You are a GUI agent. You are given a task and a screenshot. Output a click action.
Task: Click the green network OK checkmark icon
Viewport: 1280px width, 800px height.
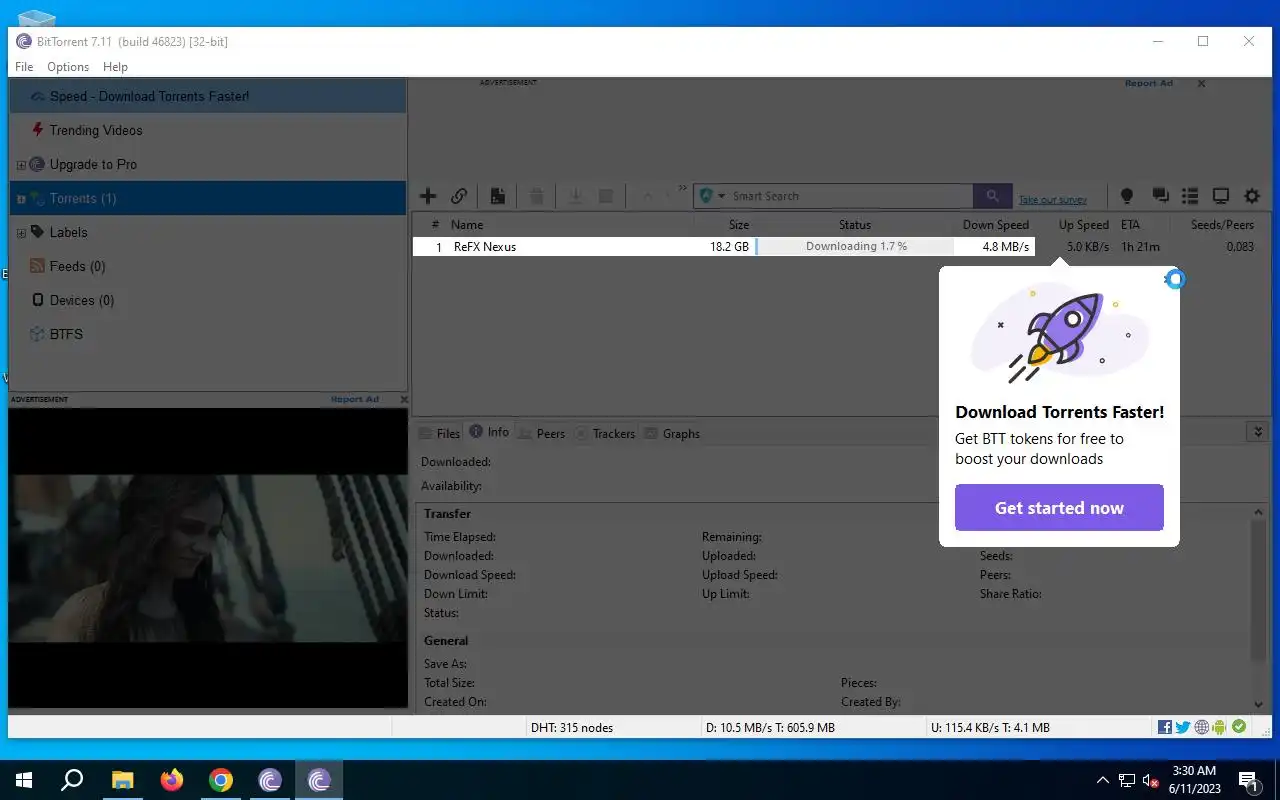(x=1239, y=727)
